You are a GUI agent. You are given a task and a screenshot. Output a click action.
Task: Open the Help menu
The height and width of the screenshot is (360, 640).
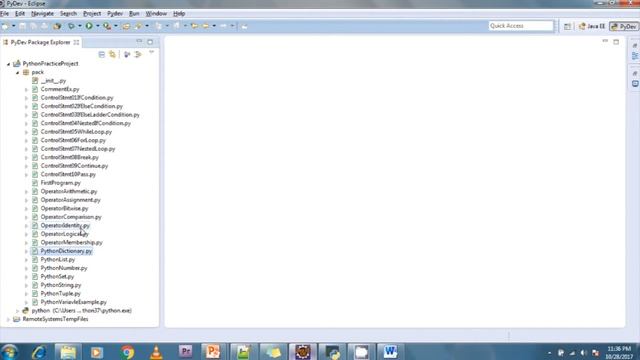[179, 13]
